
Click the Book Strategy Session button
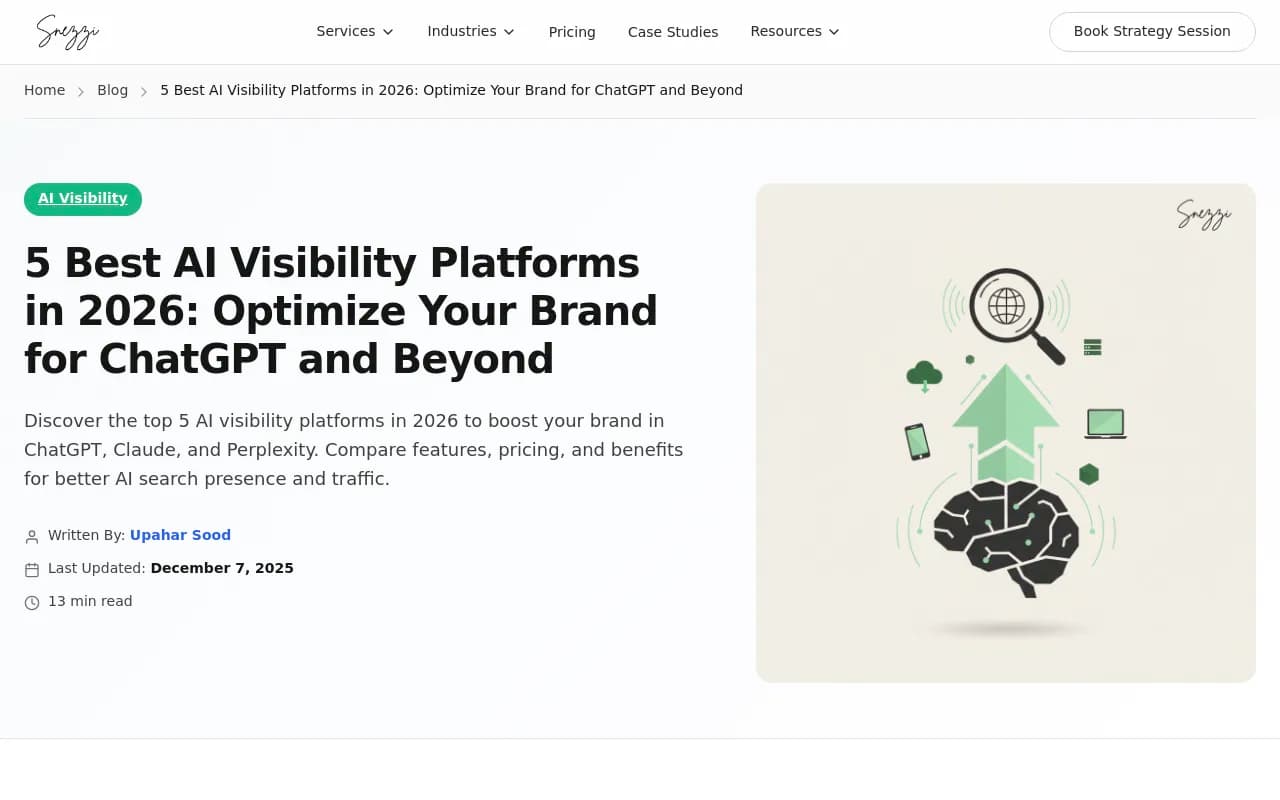pyautogui.click(x=1152, y=31)
